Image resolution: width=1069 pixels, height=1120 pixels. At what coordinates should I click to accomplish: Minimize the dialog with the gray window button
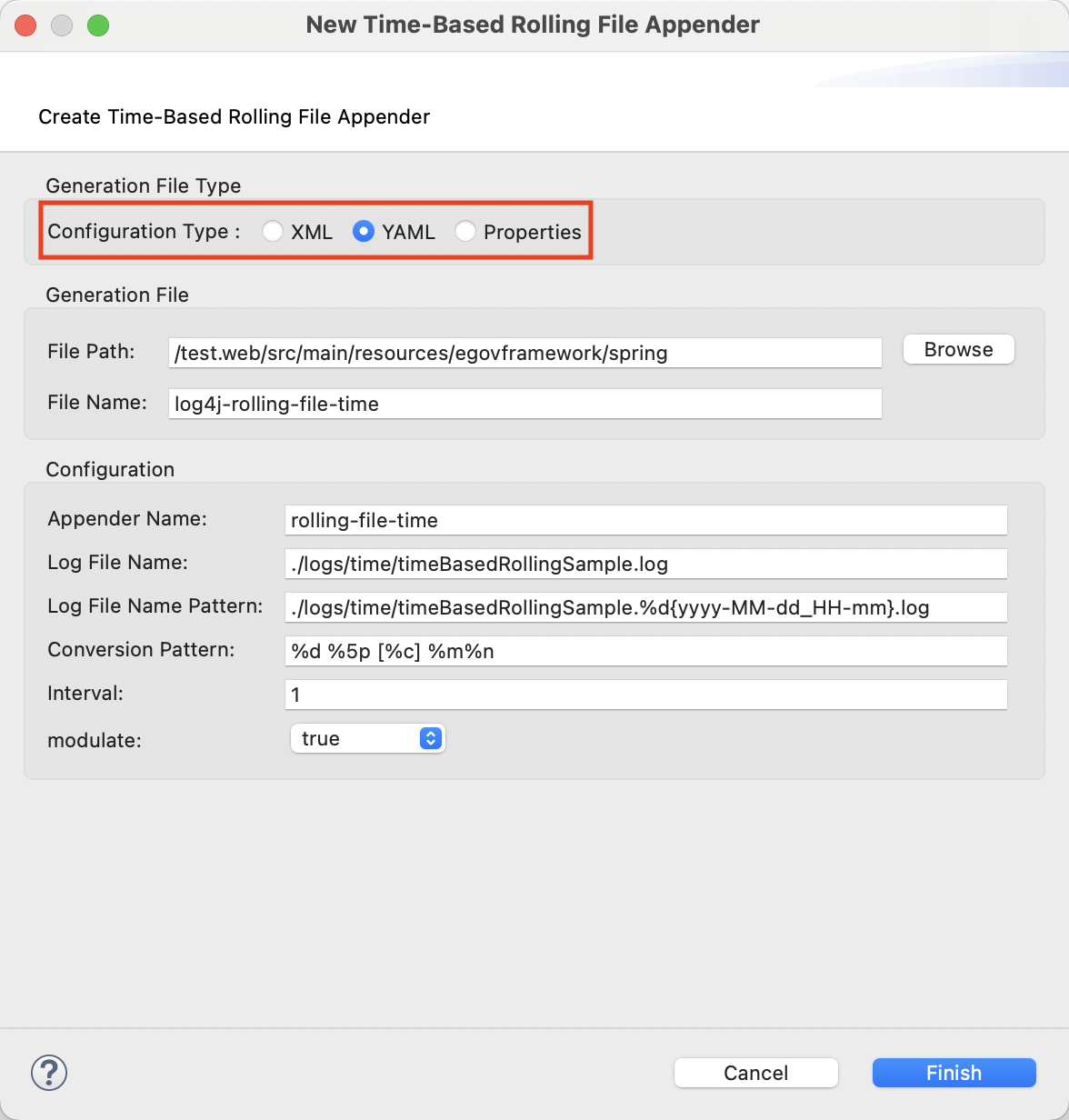pyautogui.click(x=62, y=25)
